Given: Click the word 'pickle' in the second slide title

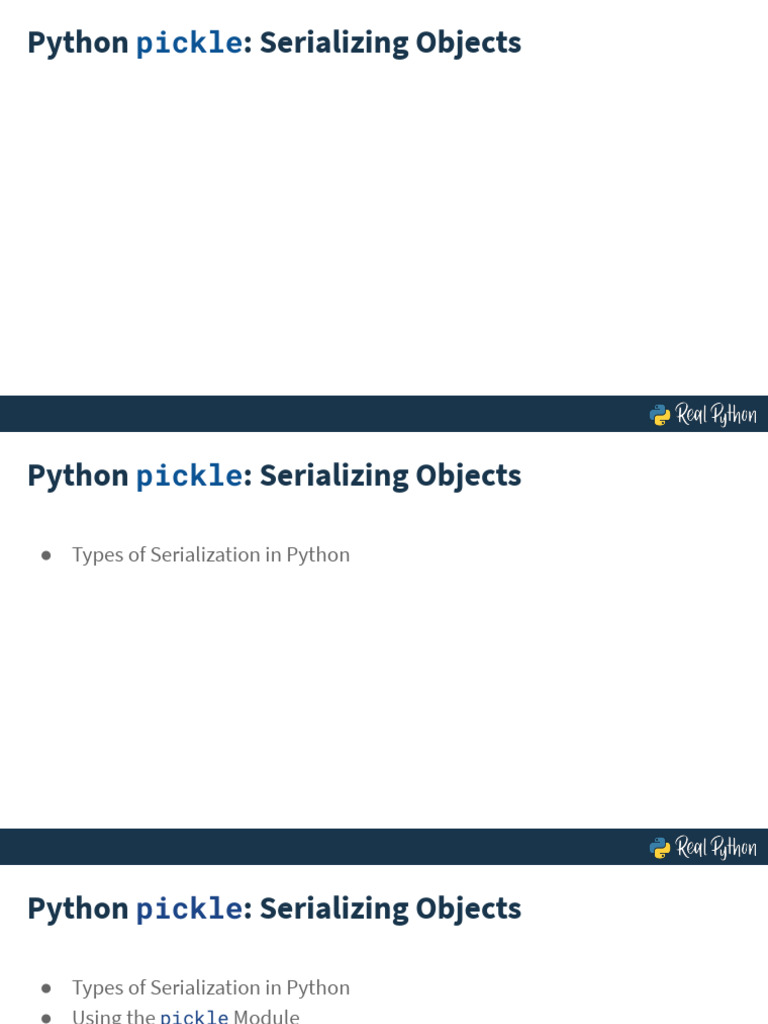Looking at the screenshot, I should (x=189, y=477).
